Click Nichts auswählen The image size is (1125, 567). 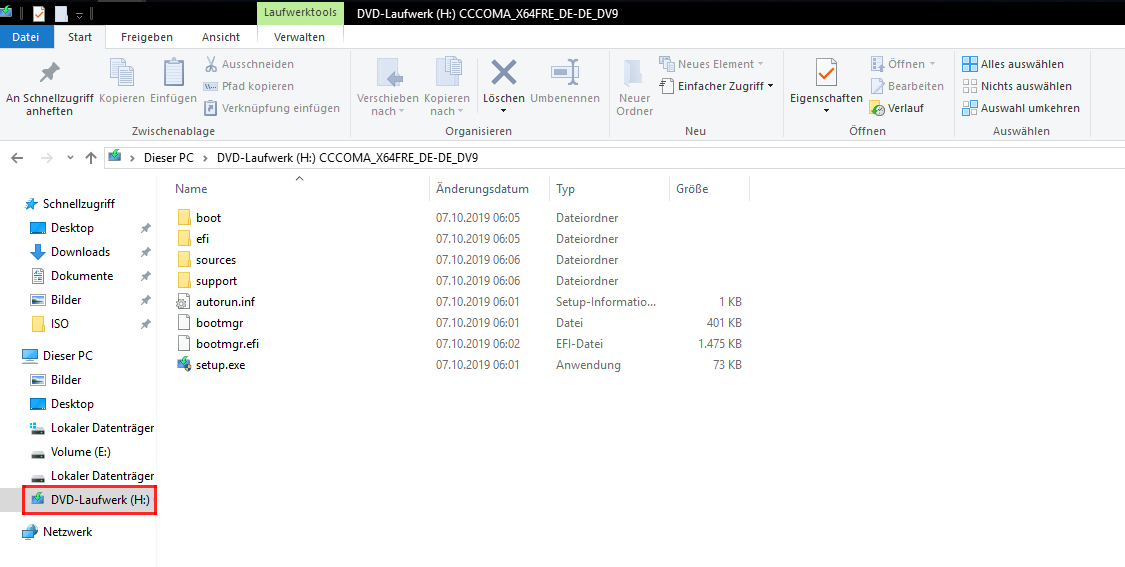click(1017, 86)
